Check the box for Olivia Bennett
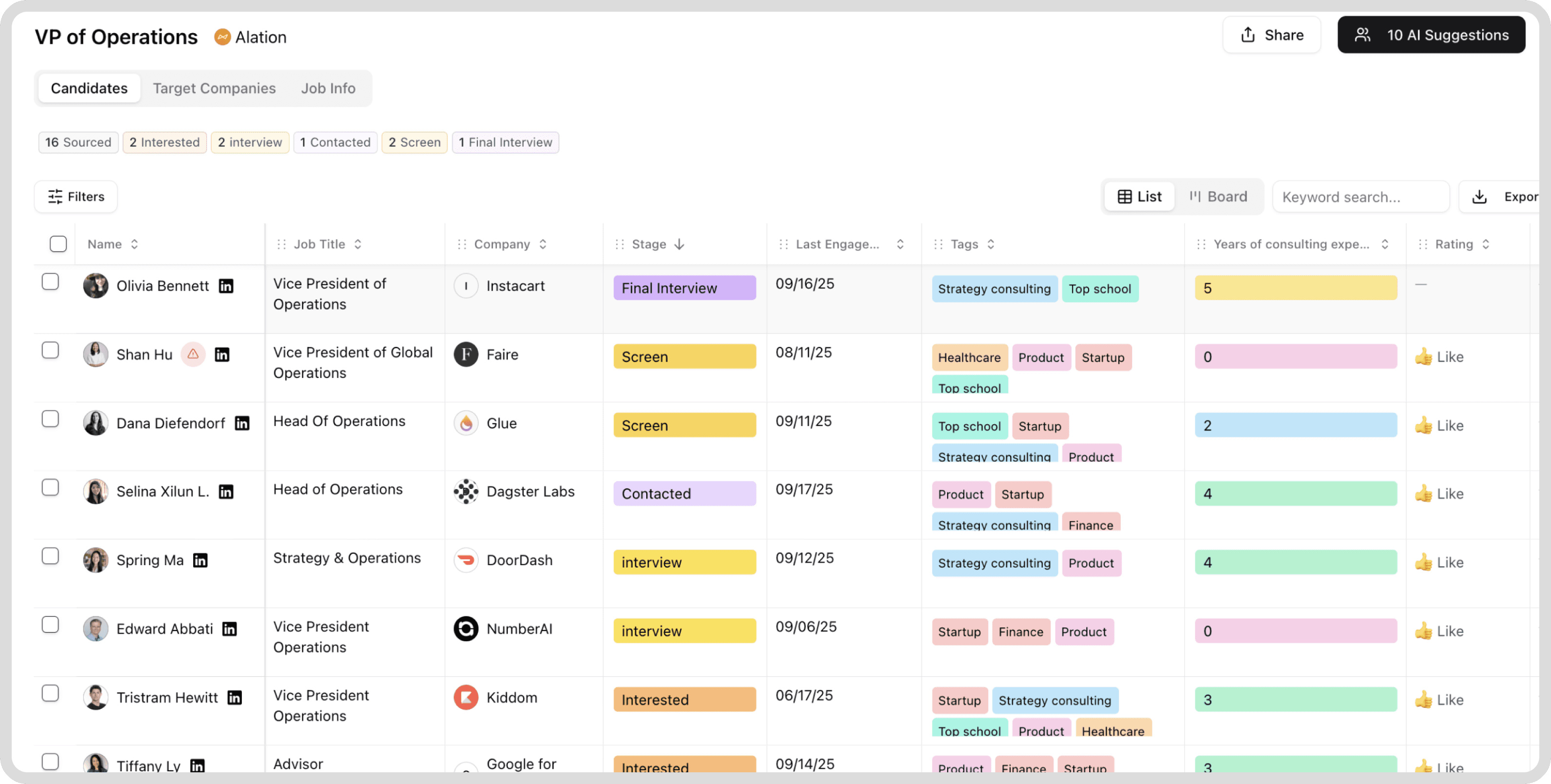Viewport: 1551px width, 784px height. point(51,282)
